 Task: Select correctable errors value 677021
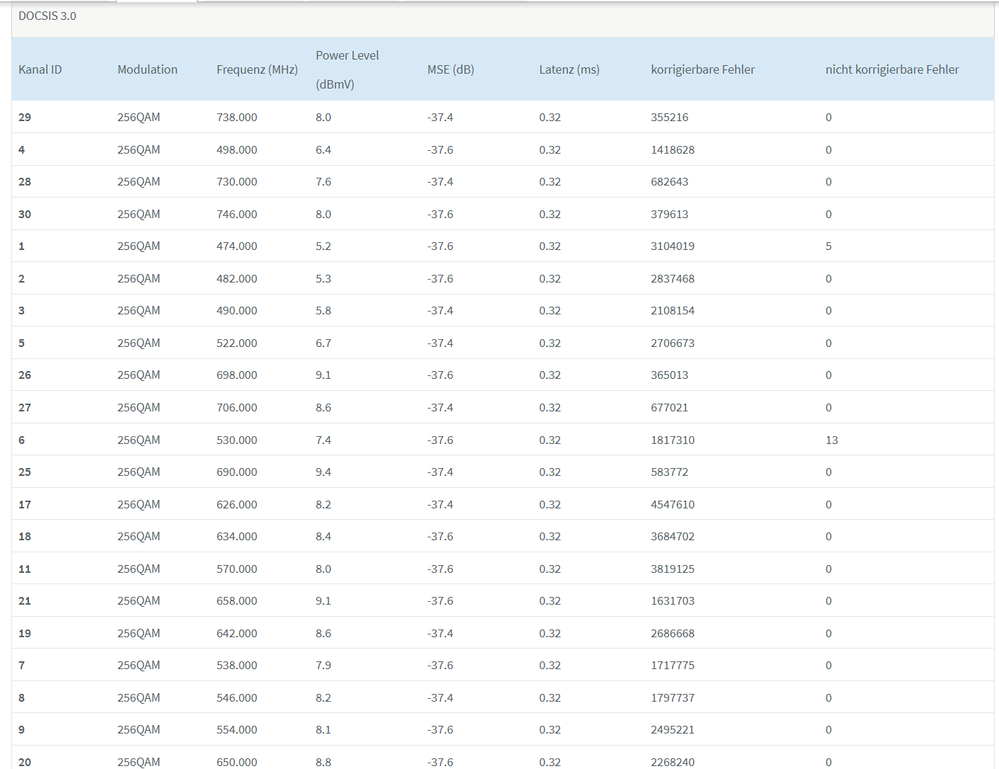[x=670, y=407]
